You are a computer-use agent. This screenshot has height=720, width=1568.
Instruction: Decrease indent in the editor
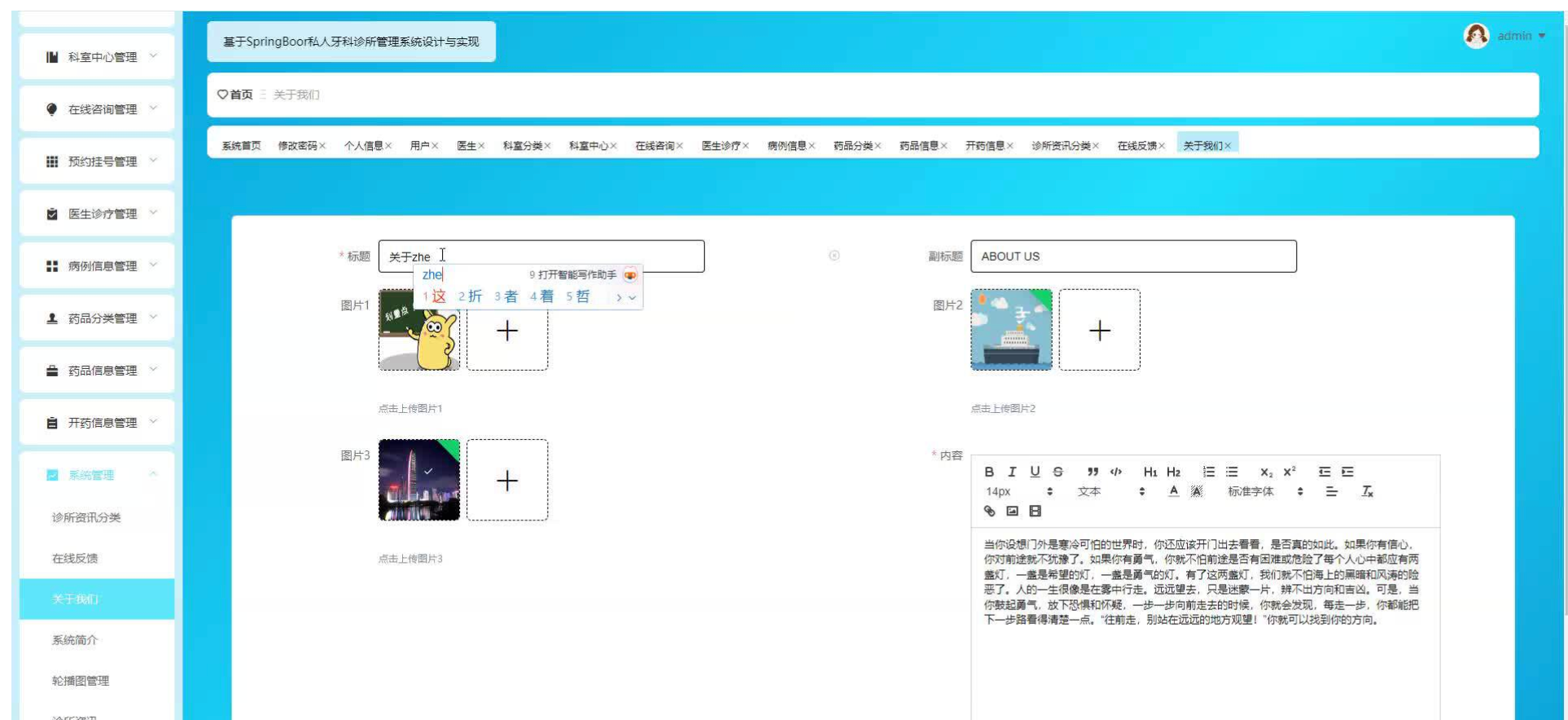tap(1325, 472)
